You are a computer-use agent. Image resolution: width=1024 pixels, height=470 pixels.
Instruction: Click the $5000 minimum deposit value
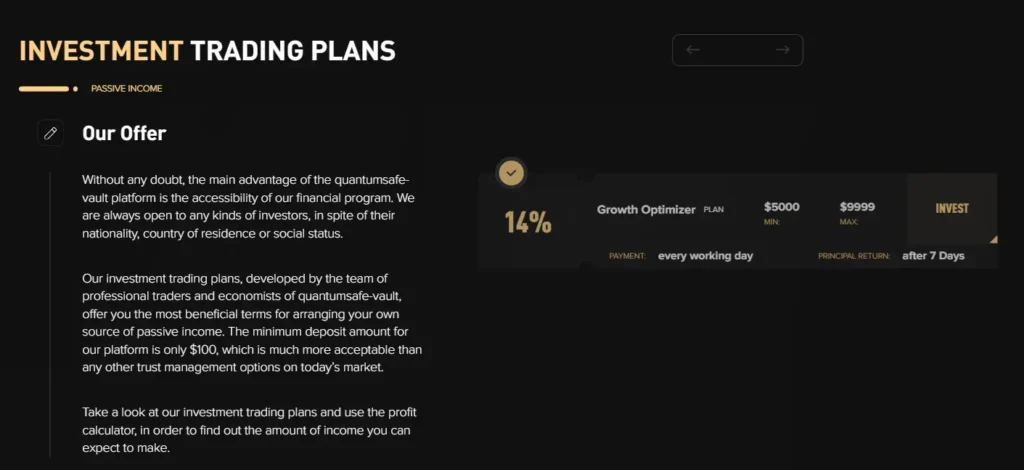pos(782,207)
